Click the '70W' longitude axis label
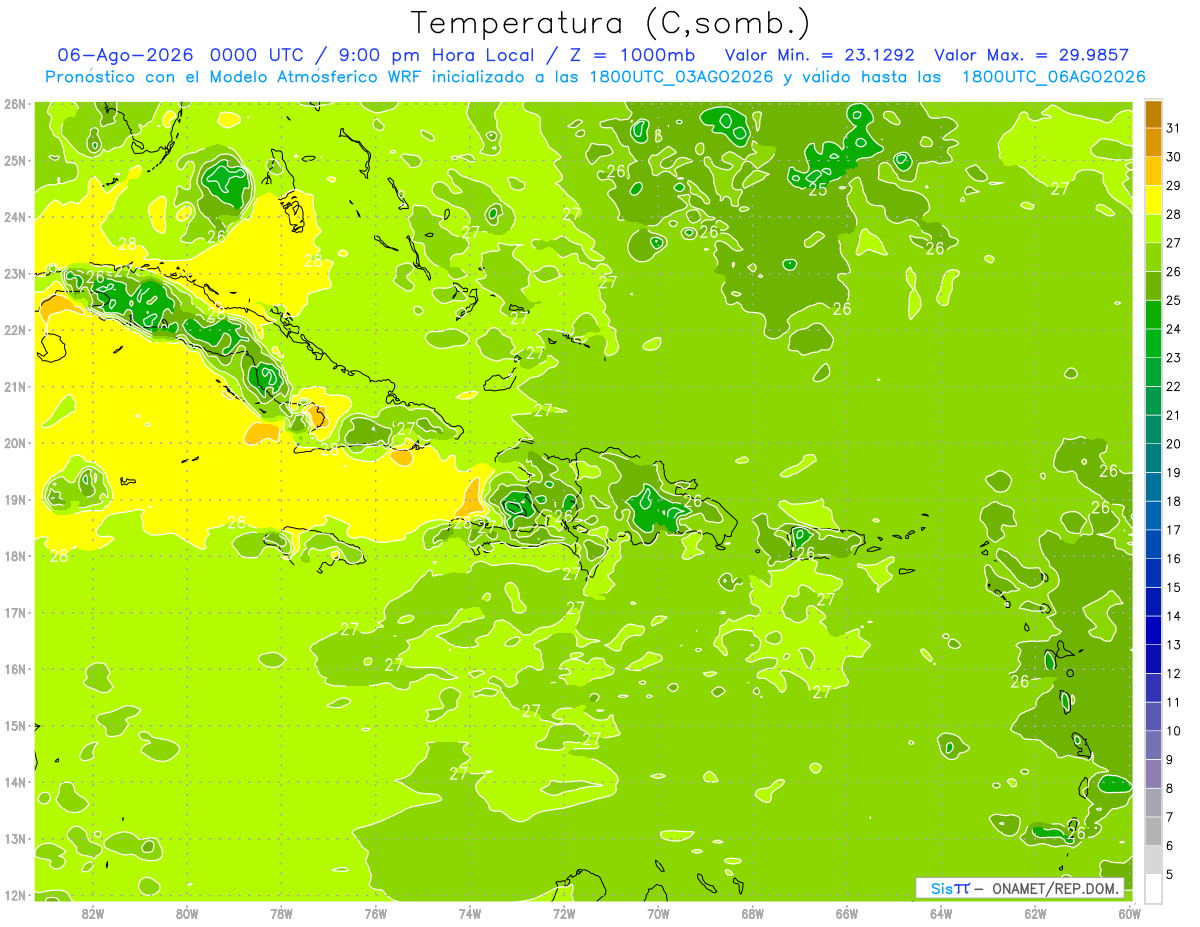This screenshot has height=927, width=1200. tap(658, 913)
